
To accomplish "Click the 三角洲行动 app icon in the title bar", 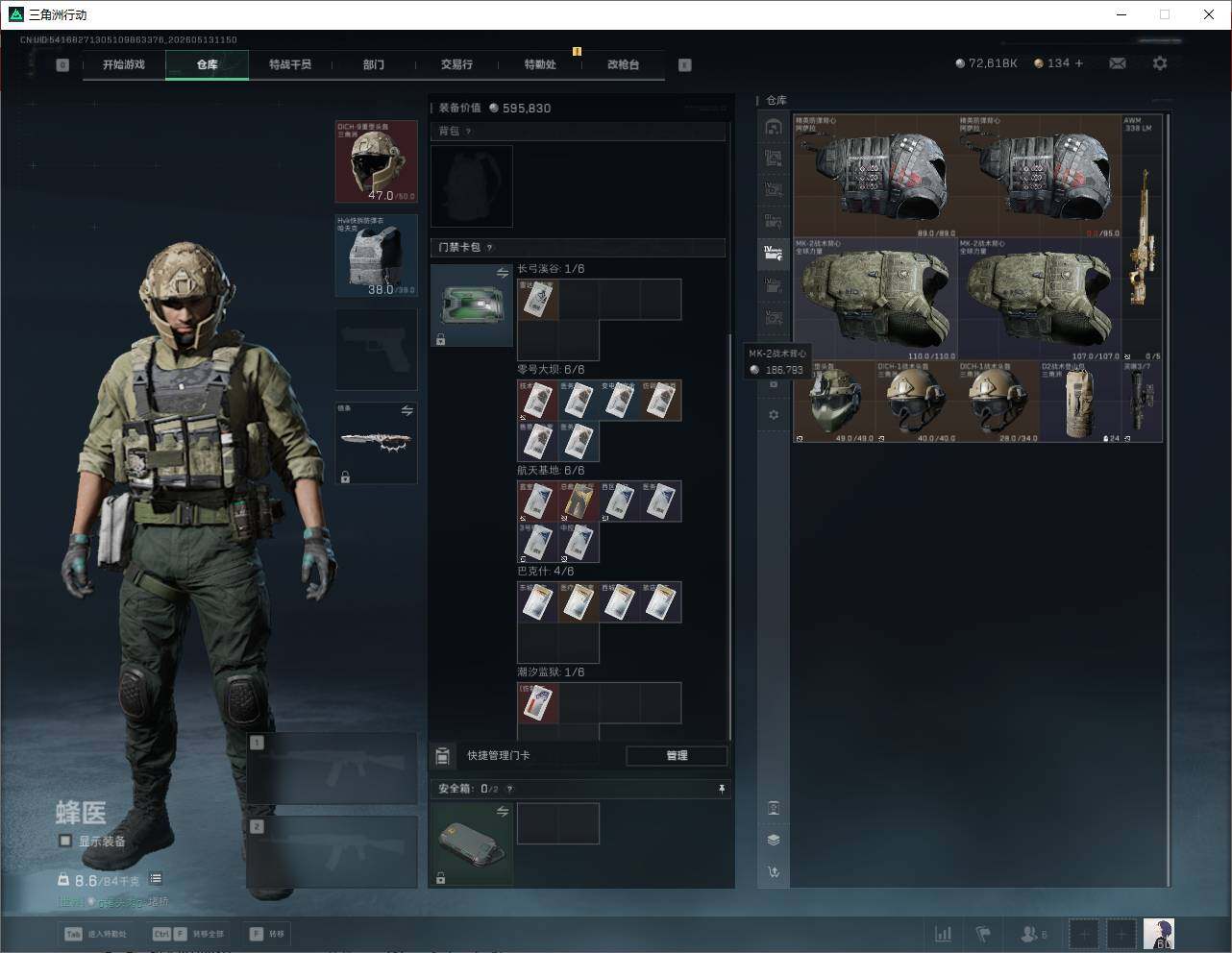I will click(15, 14).
